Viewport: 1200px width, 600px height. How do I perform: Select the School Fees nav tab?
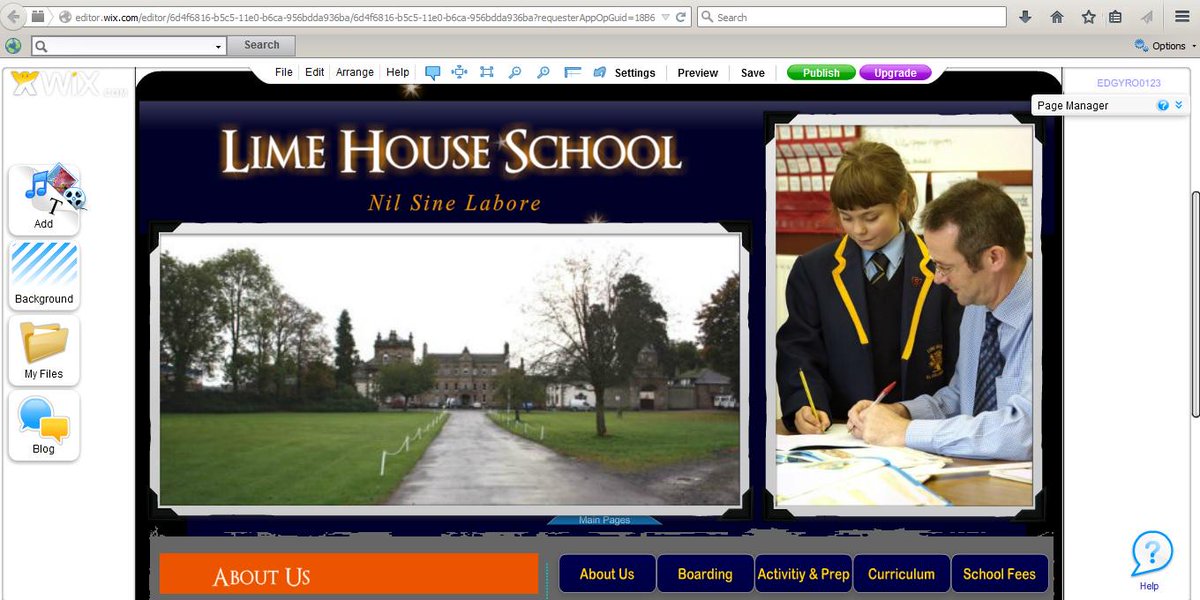[x=999, y=573]
